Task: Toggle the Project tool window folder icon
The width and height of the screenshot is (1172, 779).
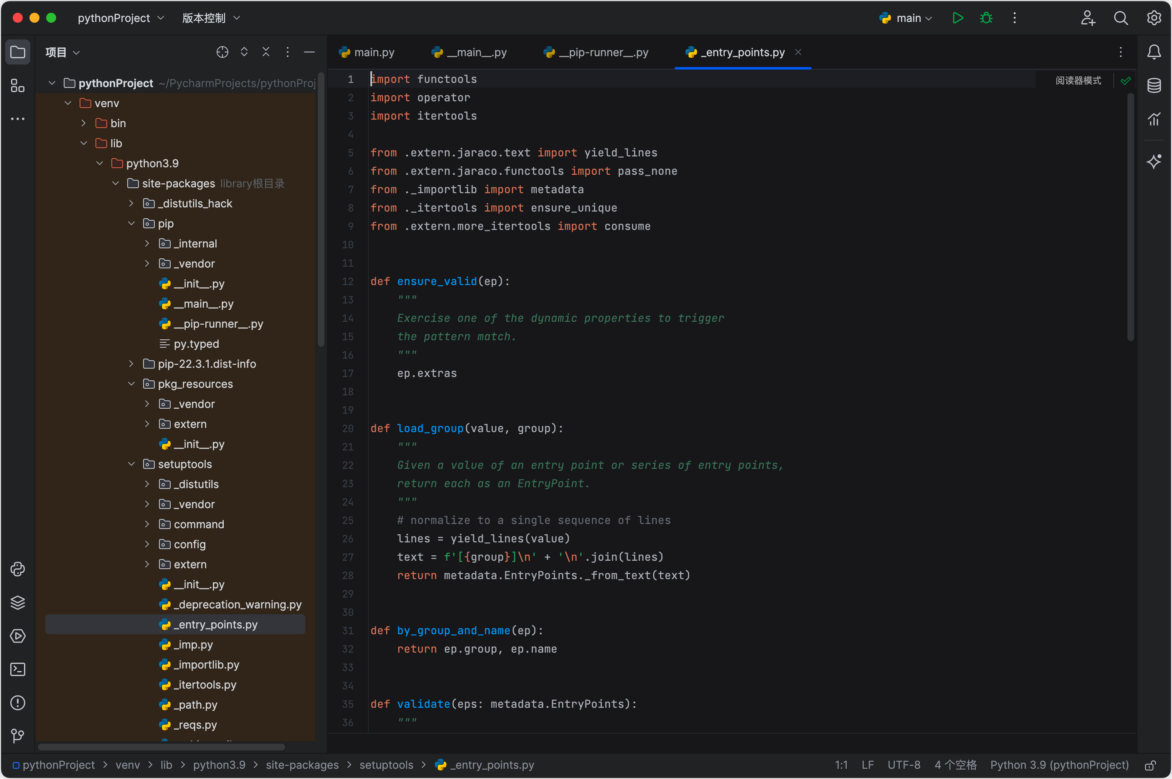Action: tap(17, 51)
